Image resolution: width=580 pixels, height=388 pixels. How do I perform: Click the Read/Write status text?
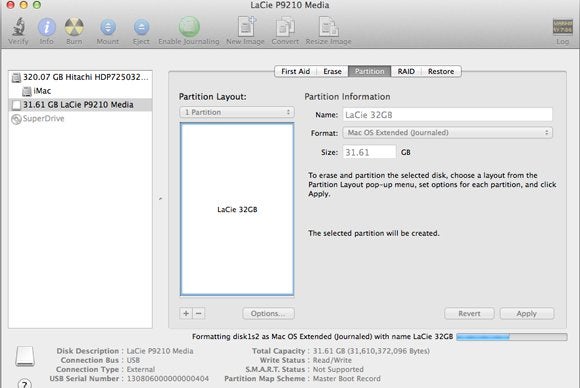(x=332, y=360)
